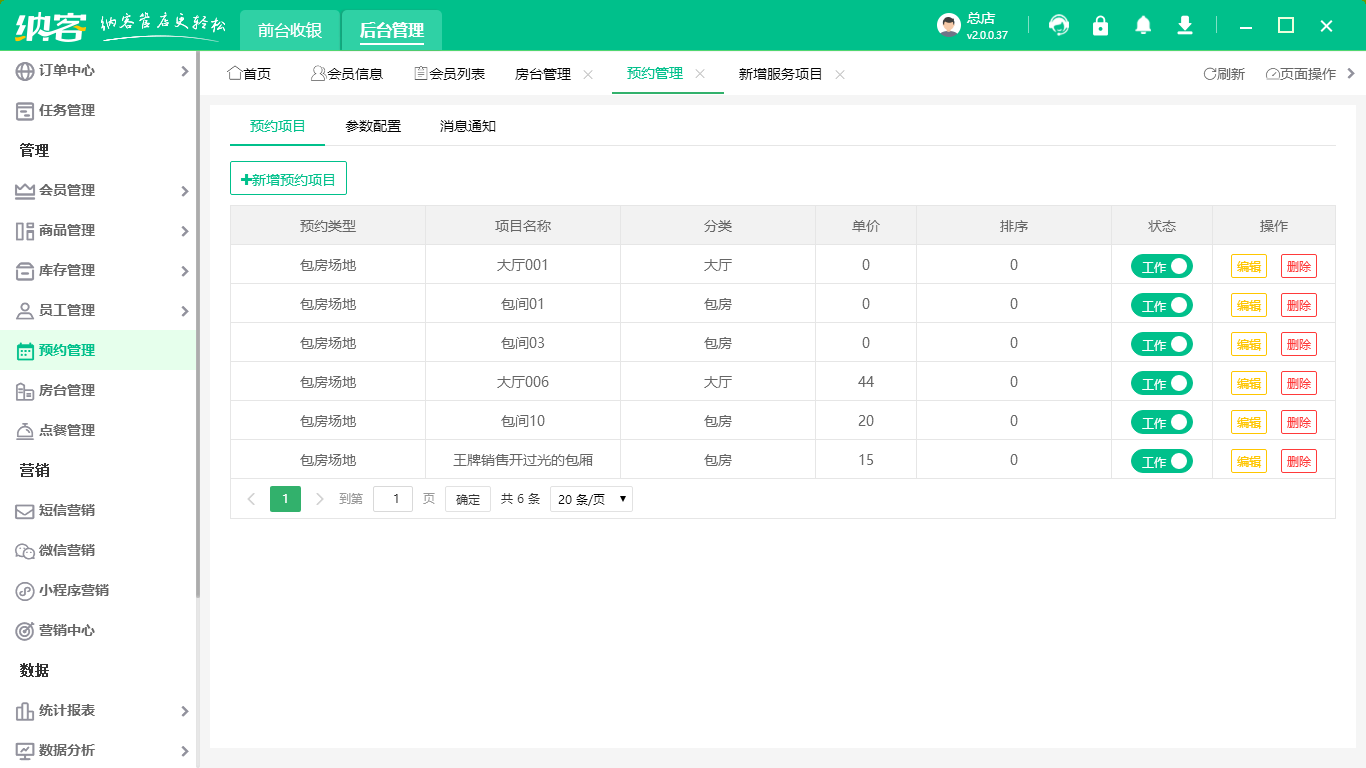Toggle status switch for 王牌销售开过光的包厢

tap(1162, 461)
